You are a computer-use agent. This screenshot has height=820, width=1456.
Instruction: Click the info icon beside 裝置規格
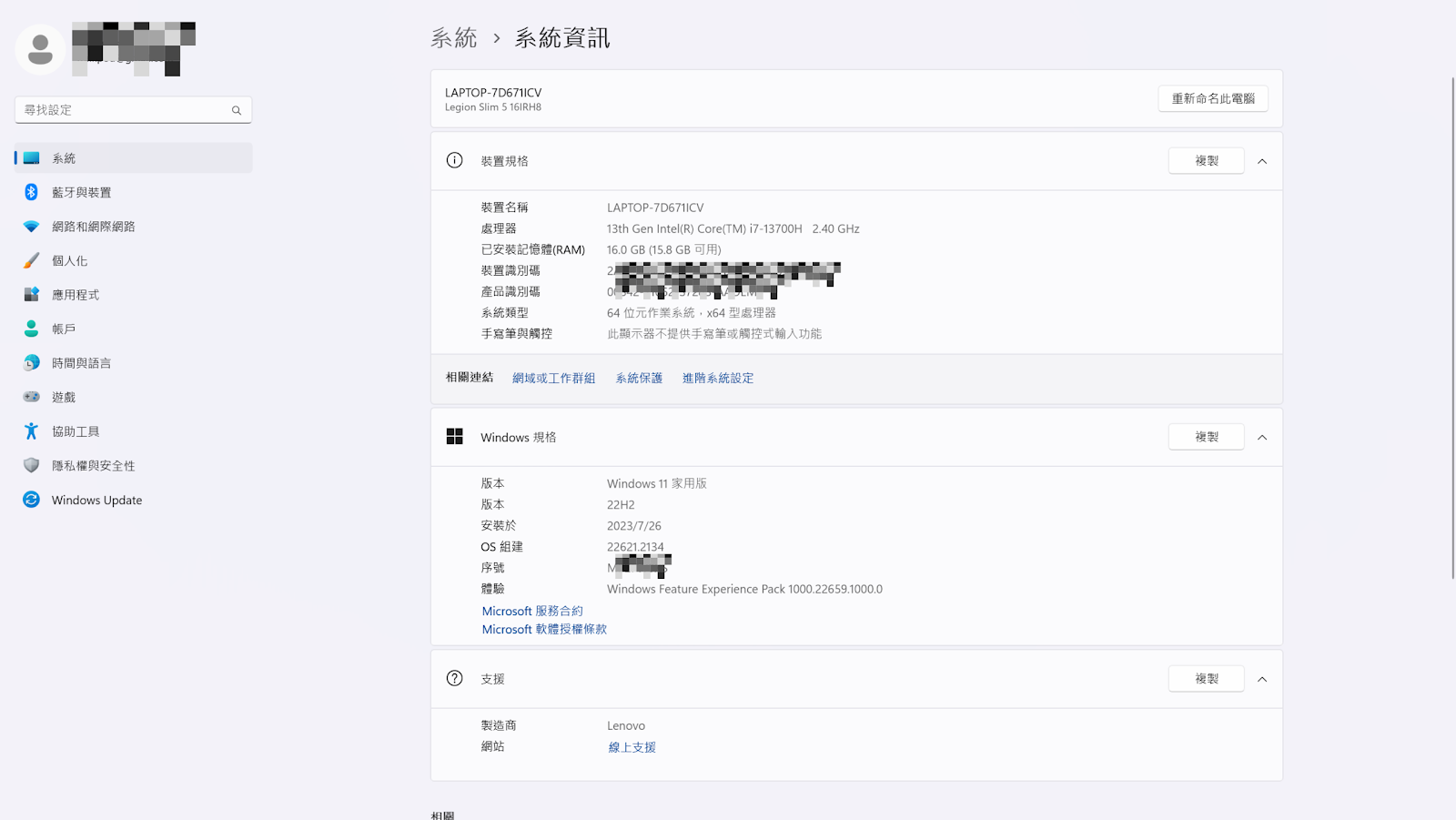pyautogui.click(x=455, y=160)
